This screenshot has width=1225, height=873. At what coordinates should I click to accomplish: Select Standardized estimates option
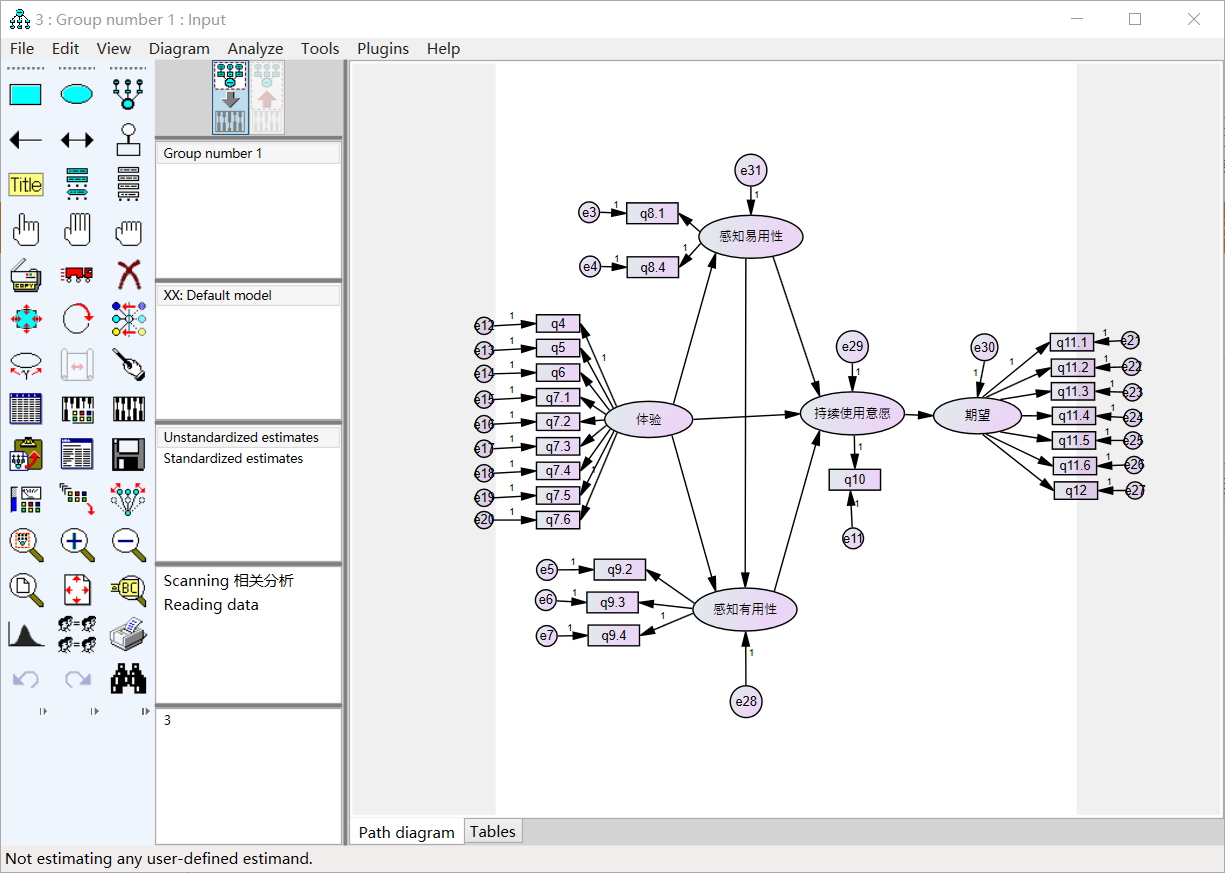248,458
